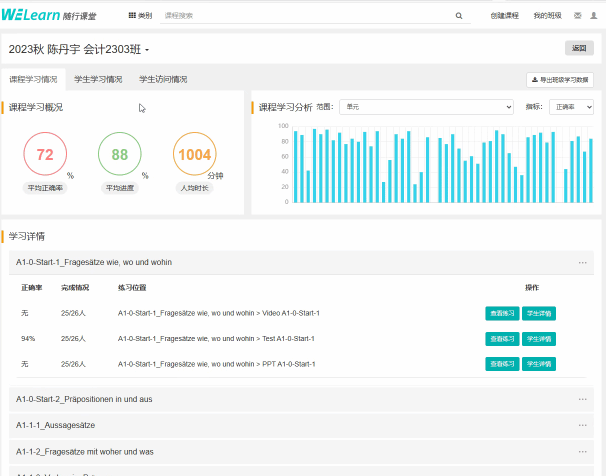
Task: Open the 类别 category grid menu
Action: click(x=141, y=16)
